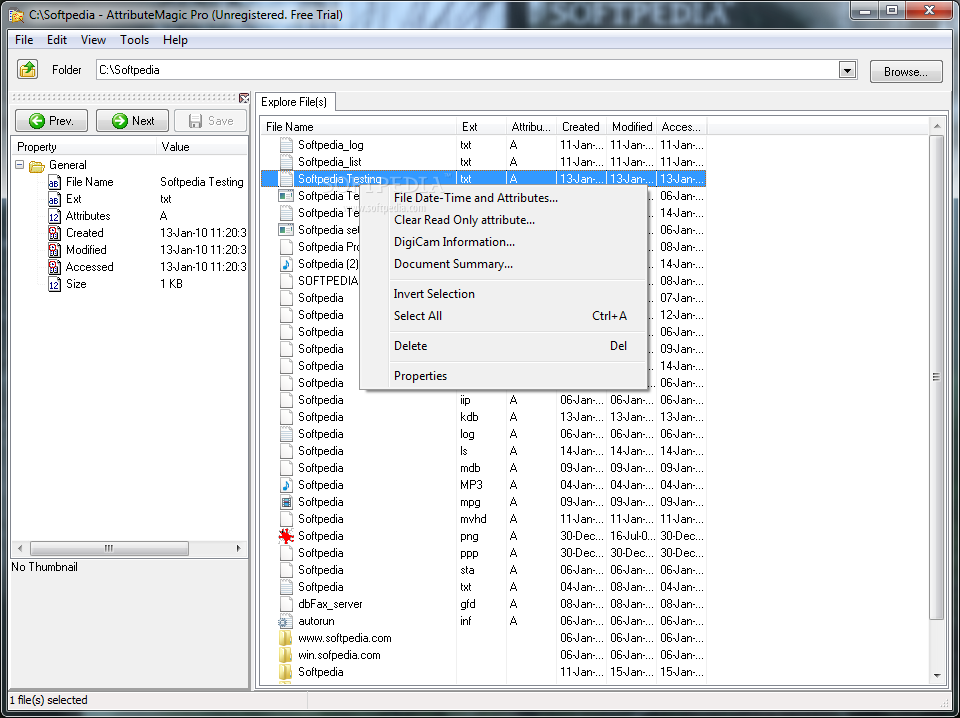The height and width of the screenshot is (718, 960).
Task: Click property panel scroll right arrow
Action: [239, 548]
